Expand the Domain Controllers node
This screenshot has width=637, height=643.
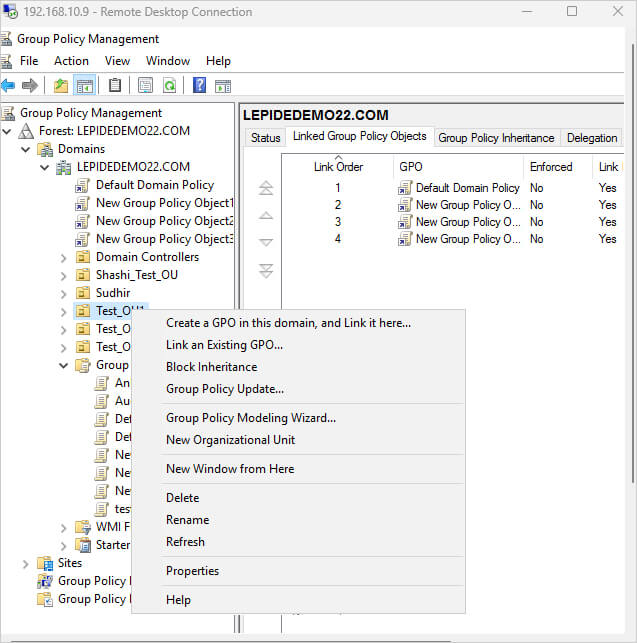click(x=63, y=258)
